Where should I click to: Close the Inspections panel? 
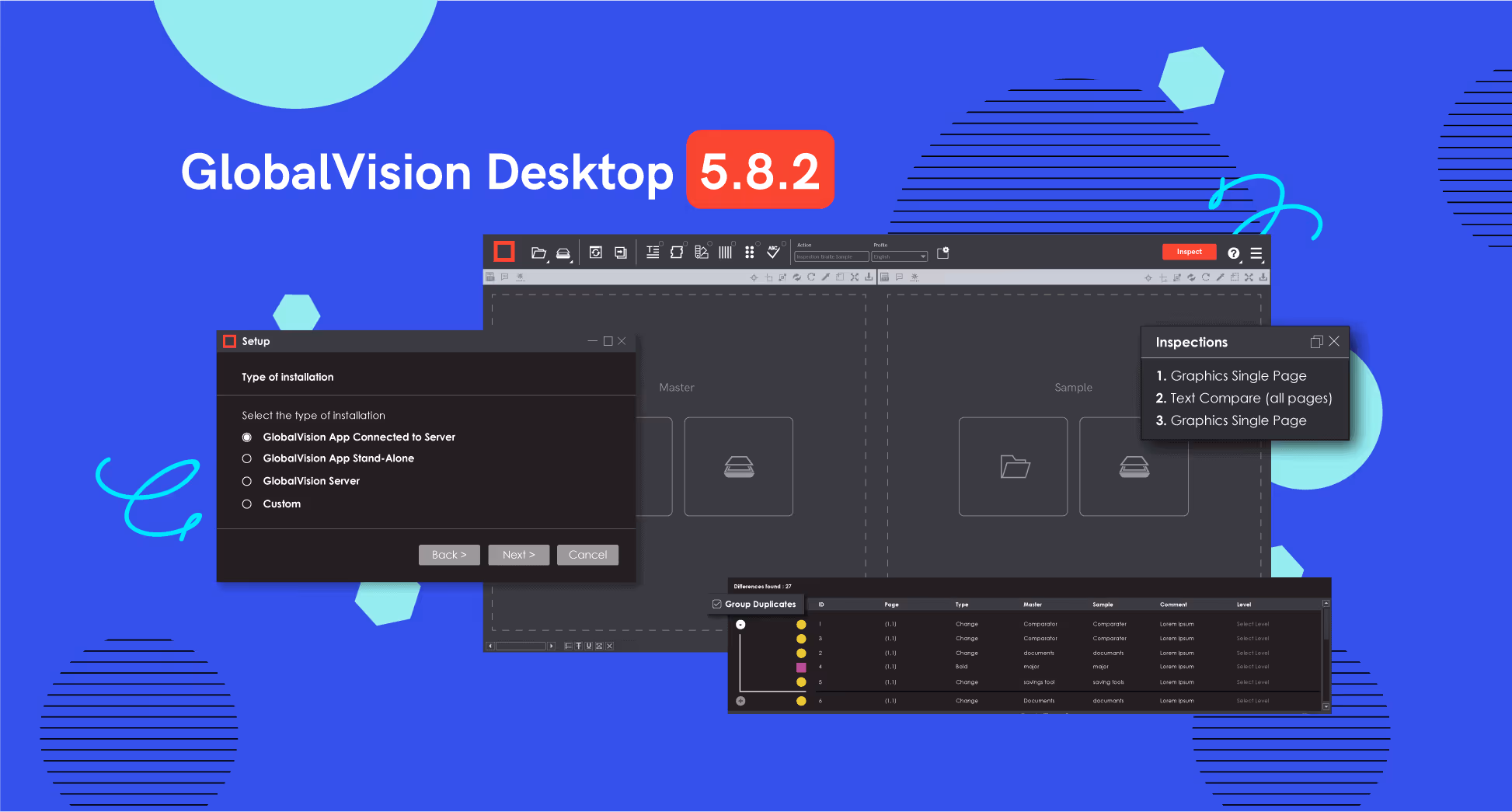(x=1334, y=341)
